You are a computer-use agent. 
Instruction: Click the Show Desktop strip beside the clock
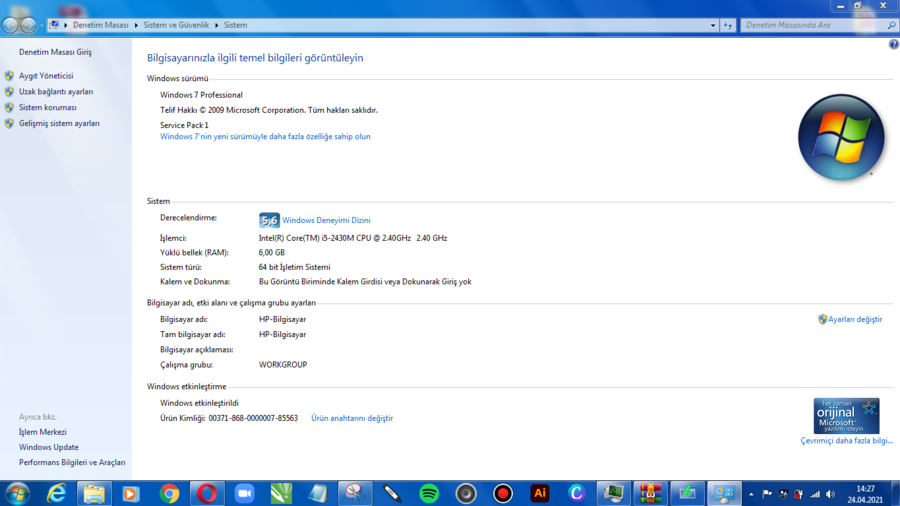click(x=895, y=494)
